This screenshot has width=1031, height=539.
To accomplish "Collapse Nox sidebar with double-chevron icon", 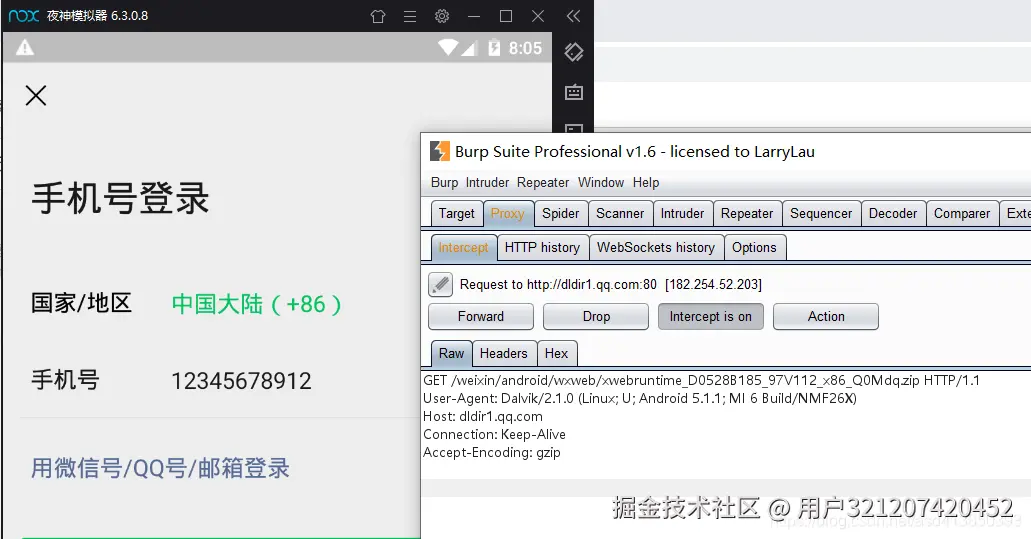I will tap(573, 16).
